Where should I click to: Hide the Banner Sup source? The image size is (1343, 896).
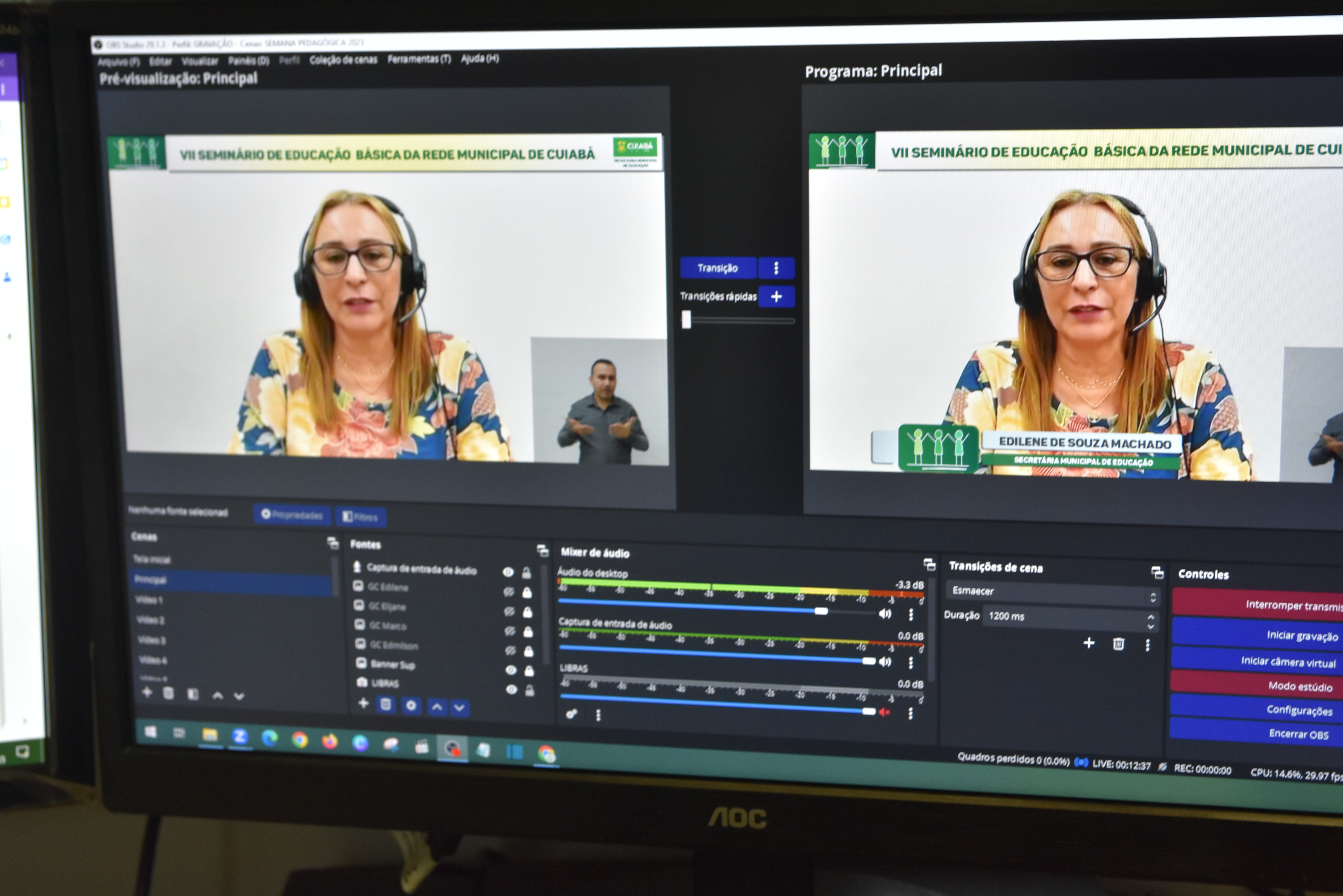(511, 670)
